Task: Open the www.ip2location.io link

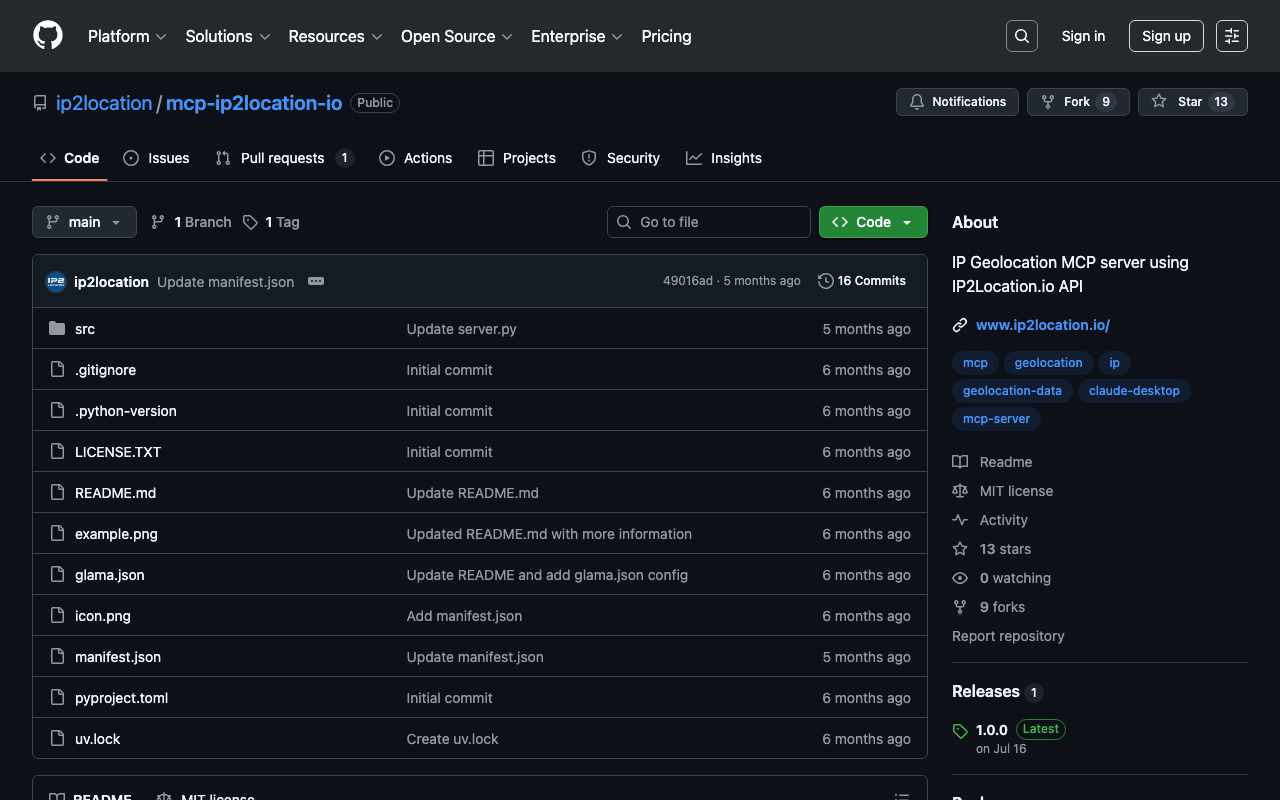Action: pos(1042,325)
